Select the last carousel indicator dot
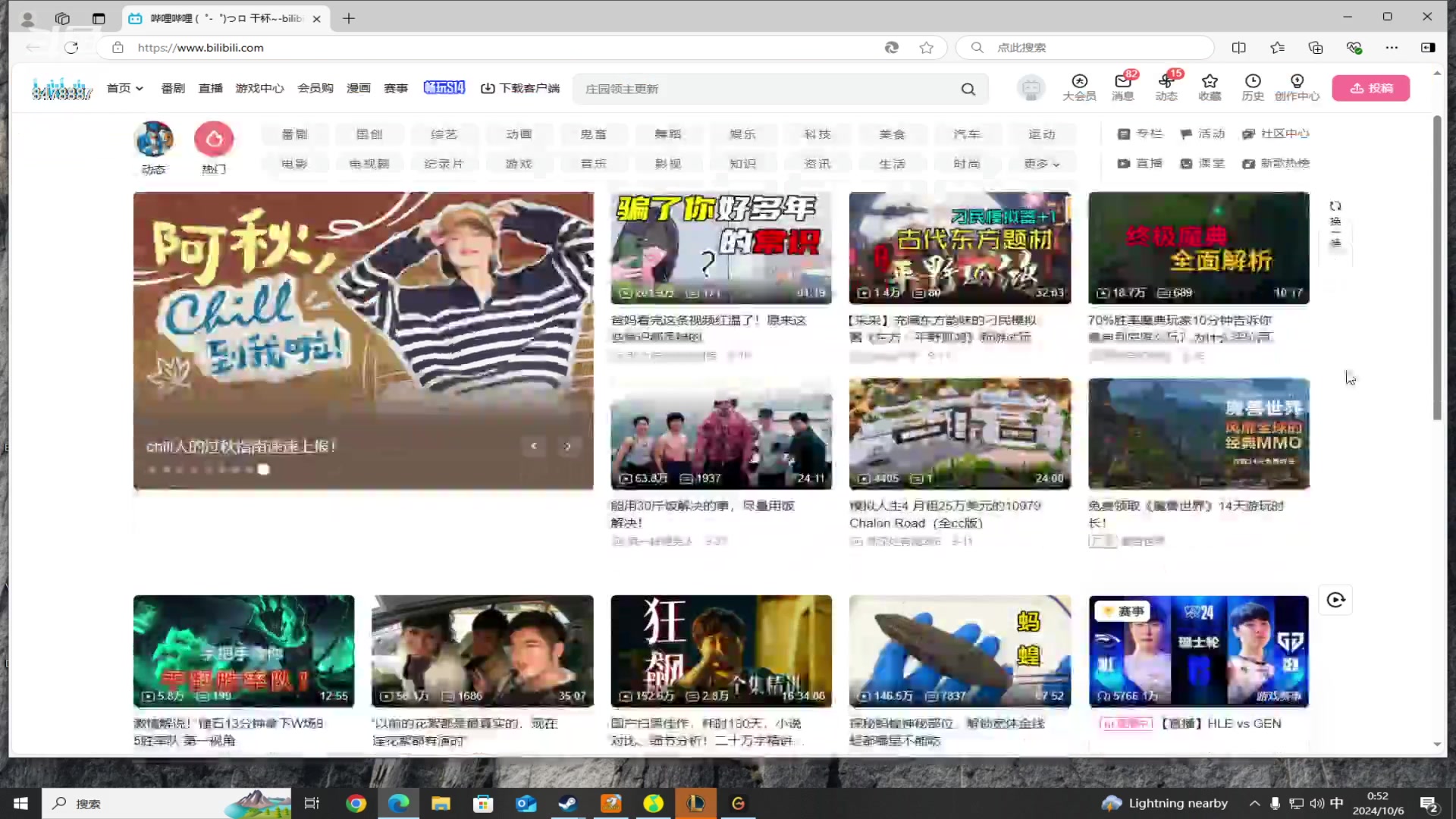1456x819 pixels. (x=263, y=469)
